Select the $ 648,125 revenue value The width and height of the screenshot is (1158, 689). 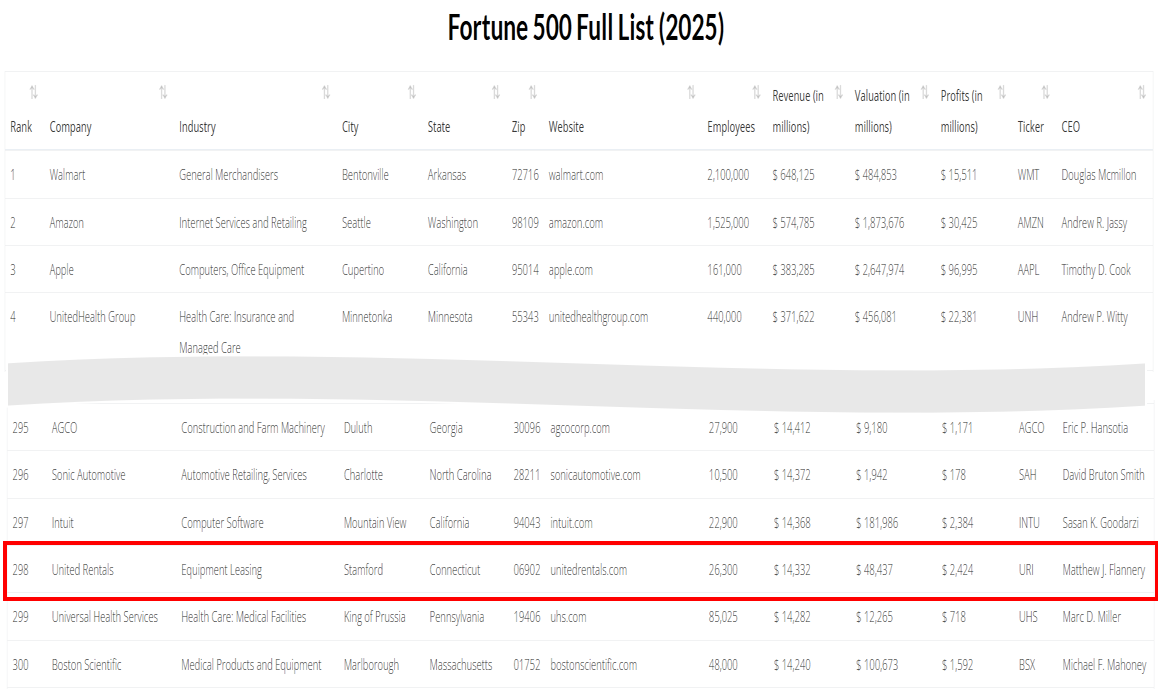pos(793,175)
